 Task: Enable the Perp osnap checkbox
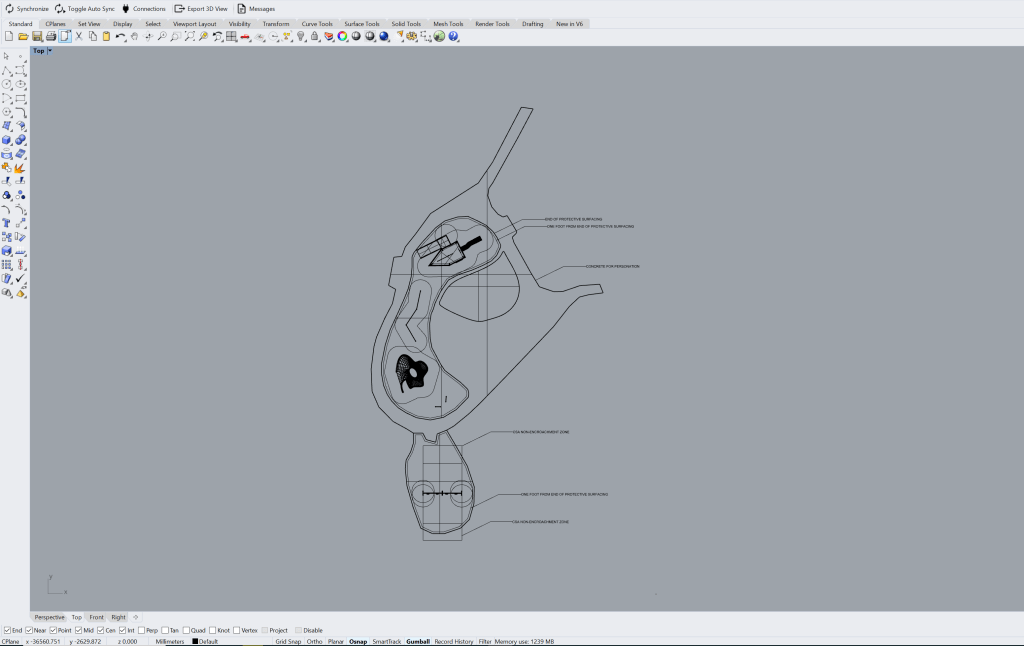(x=142, y=630)
